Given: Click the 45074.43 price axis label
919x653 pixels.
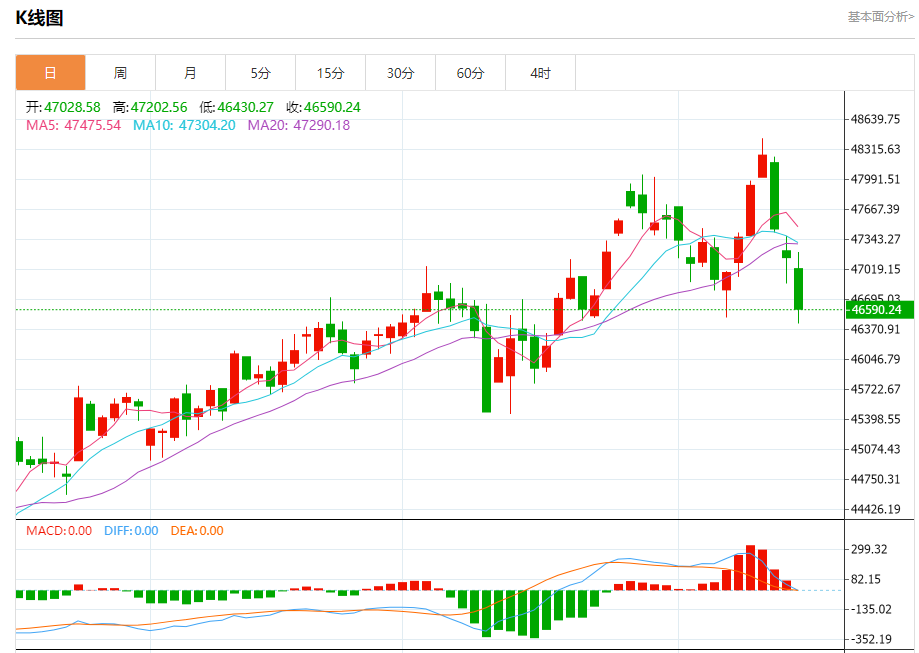Looking at the screenshot, I should point(876,449).
